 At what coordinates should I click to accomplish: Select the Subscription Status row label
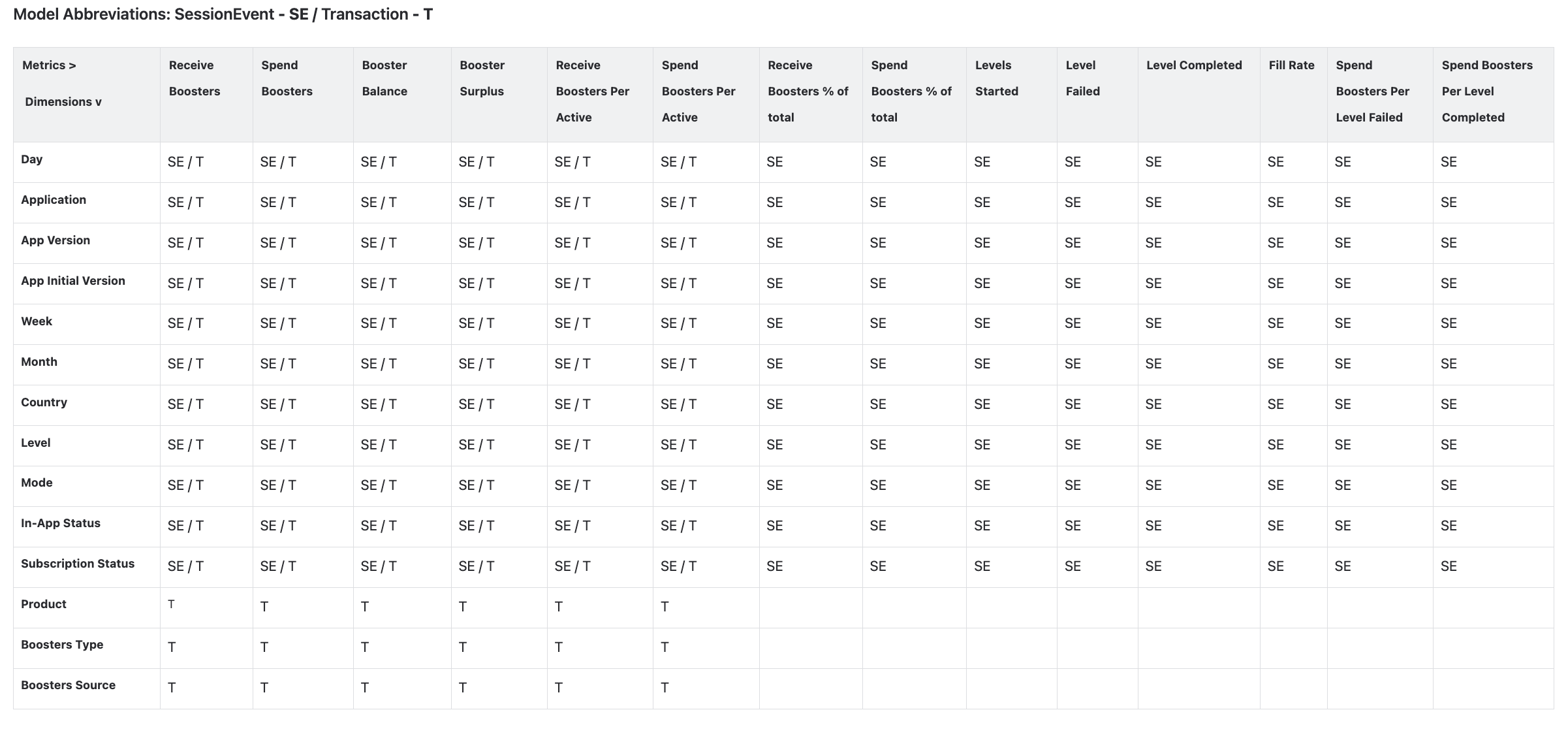pyautogui.click(x=78, y=564)
